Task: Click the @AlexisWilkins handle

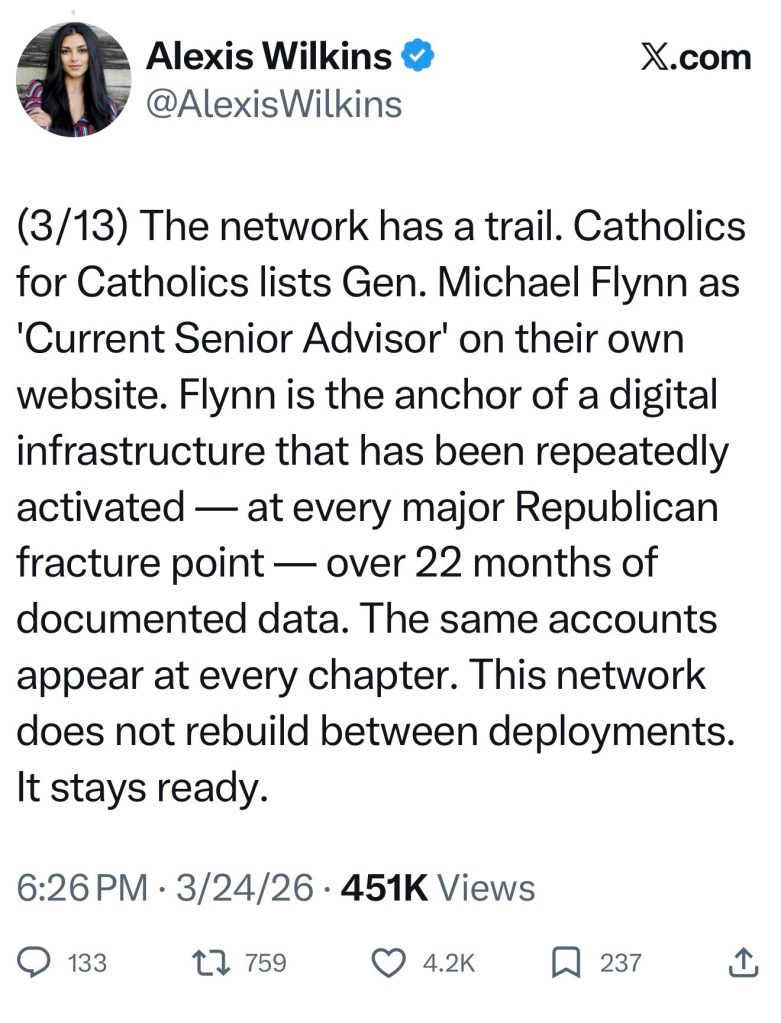Action: tap(274, 103)
